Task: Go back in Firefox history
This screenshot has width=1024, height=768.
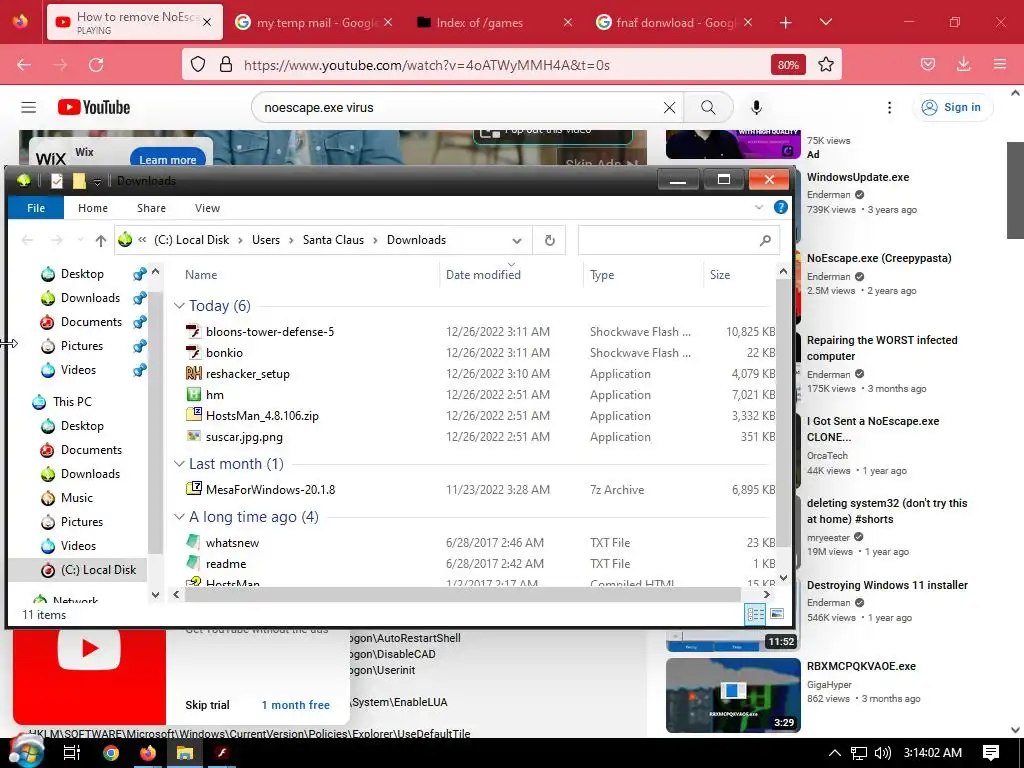Action: (x=24, y=65)
